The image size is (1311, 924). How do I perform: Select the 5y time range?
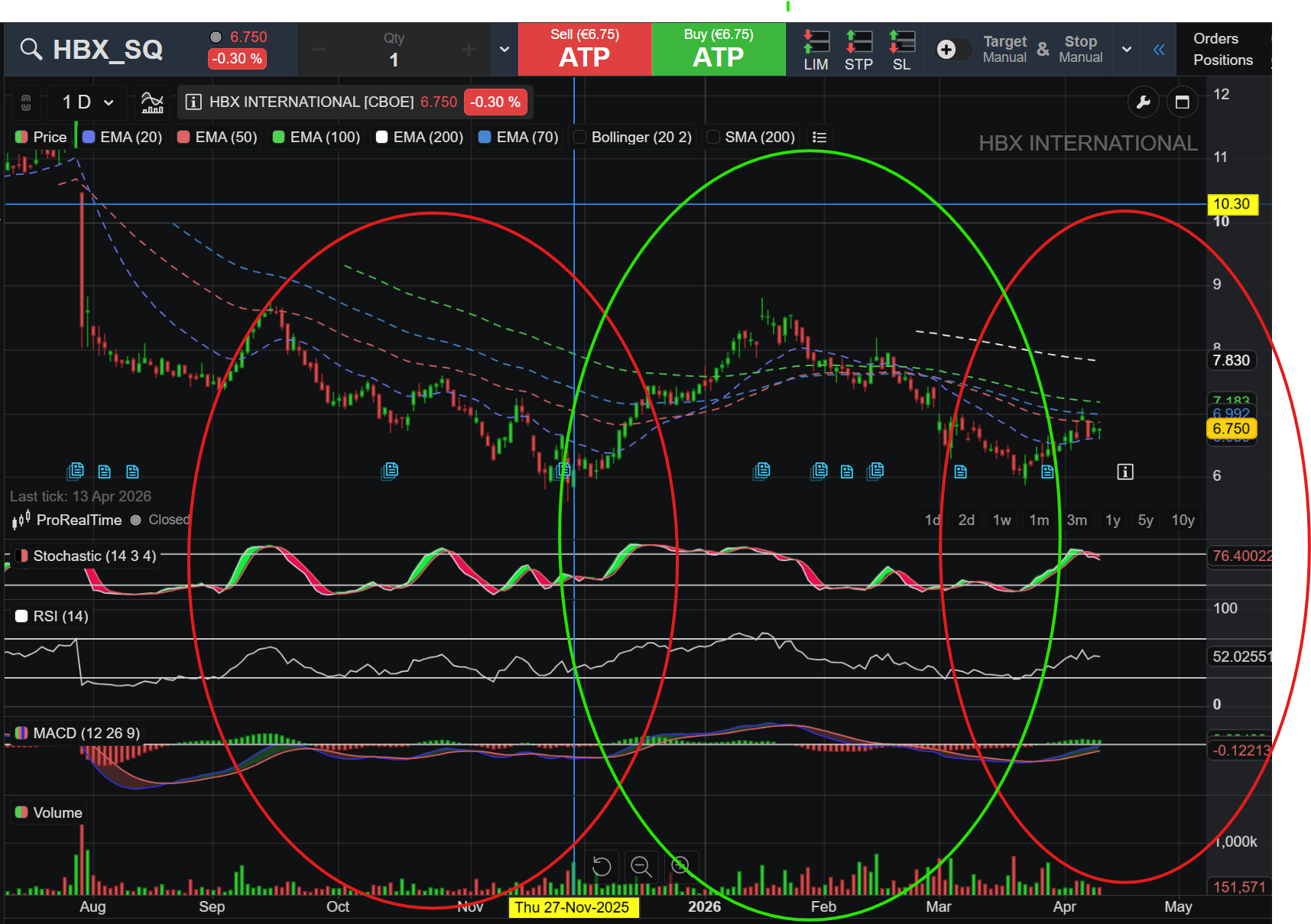point(1145,520)
